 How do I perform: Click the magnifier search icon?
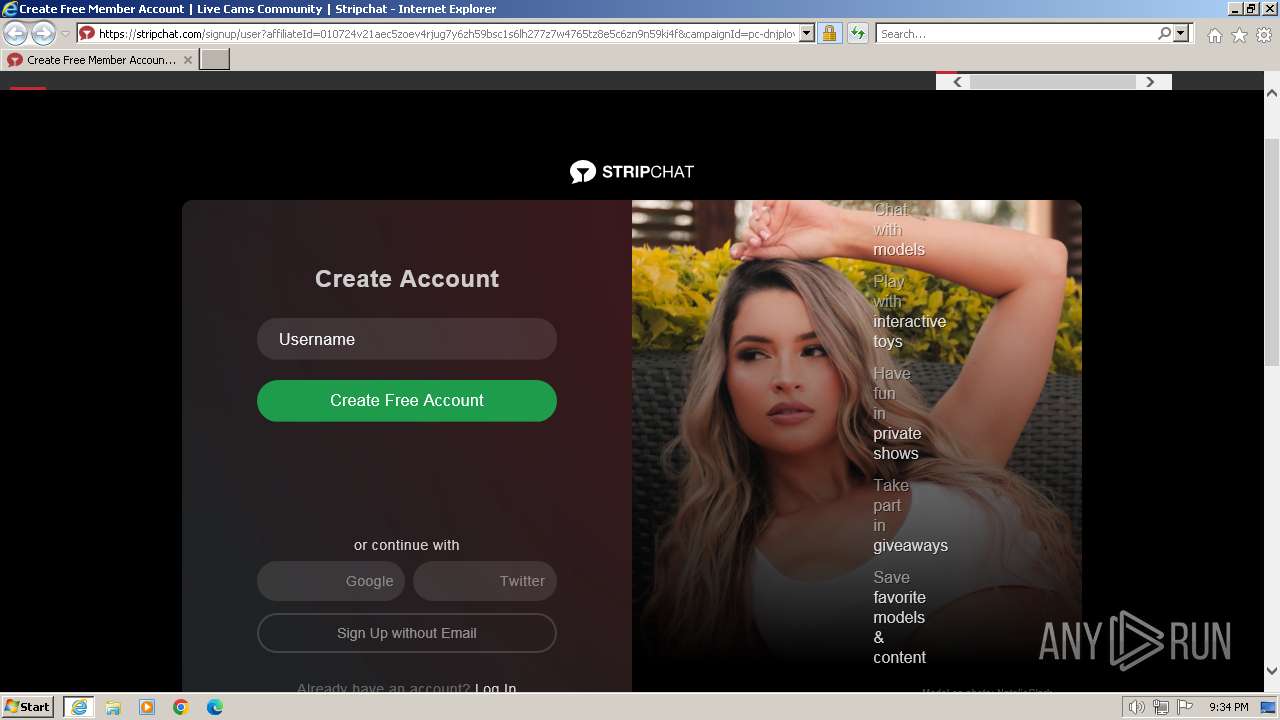point(1164,34)
